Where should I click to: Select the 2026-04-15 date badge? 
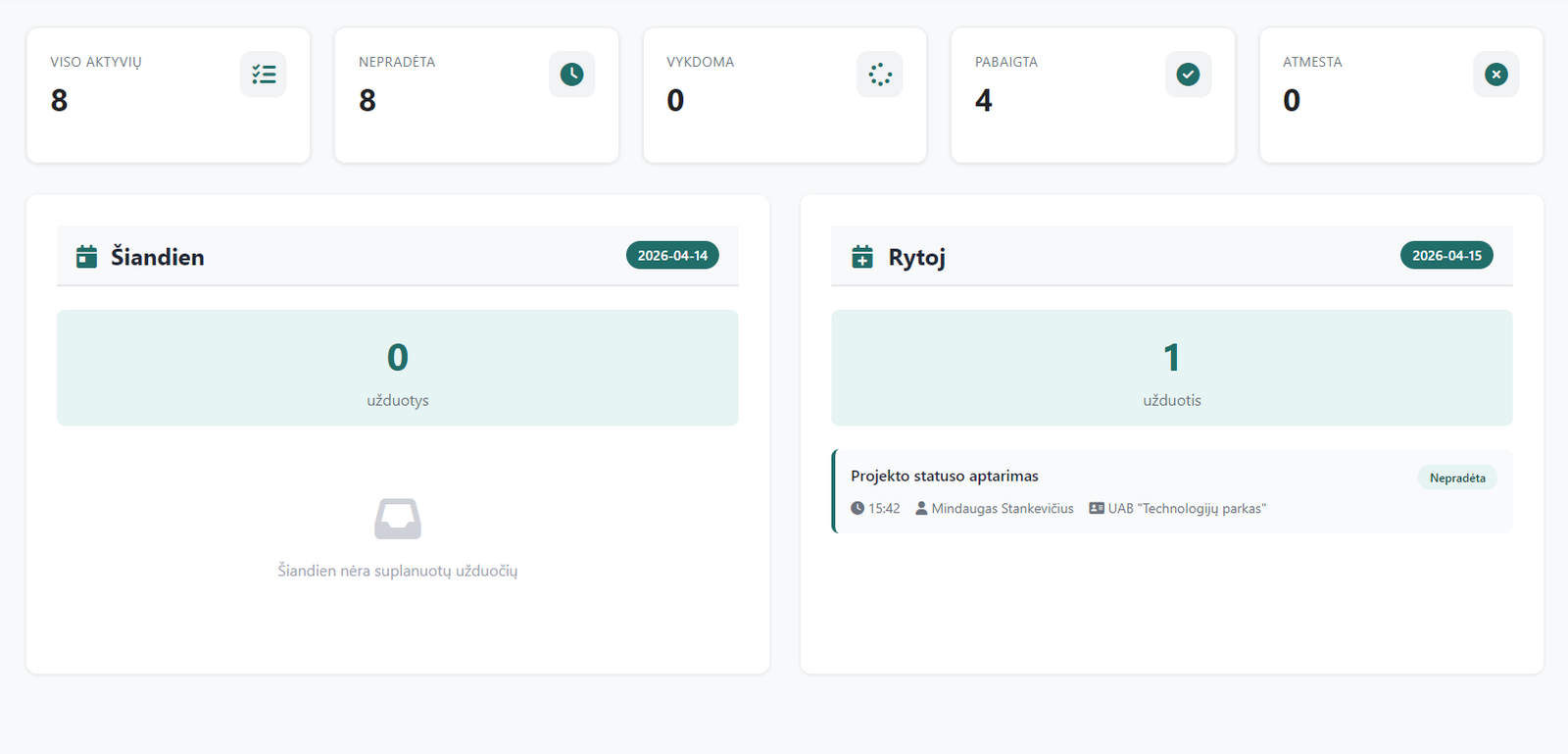pos(1446,256)
